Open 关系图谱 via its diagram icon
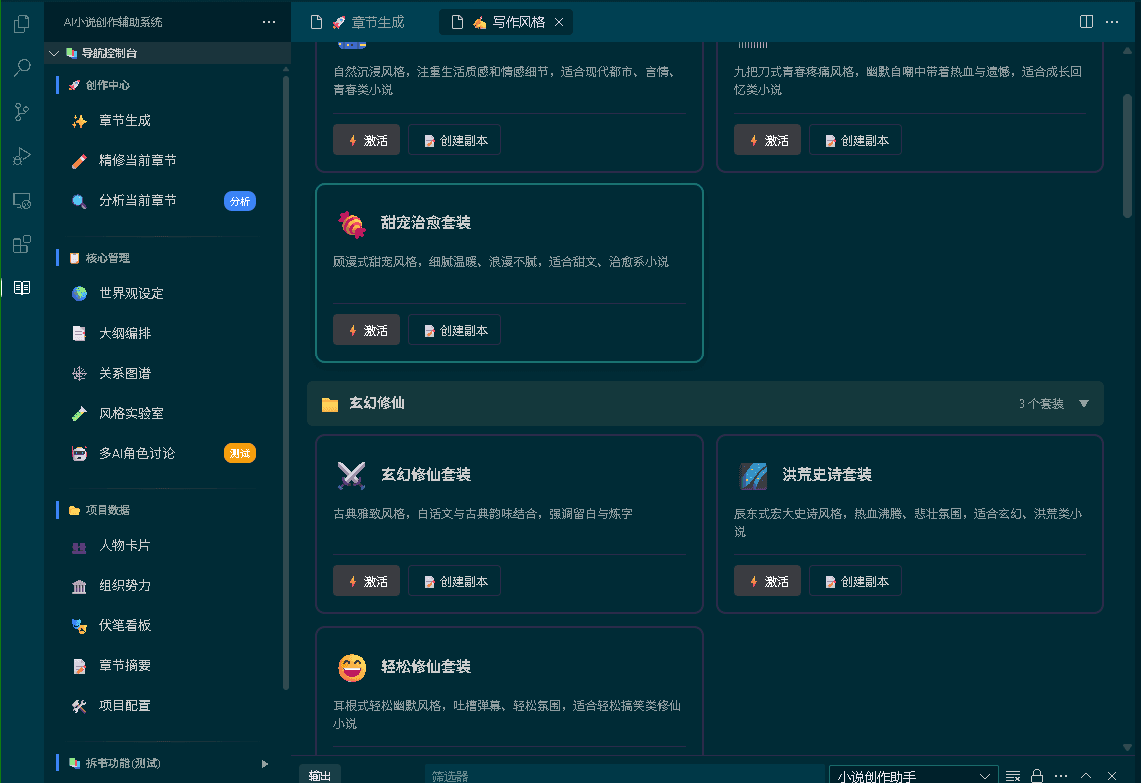The height and width of the screenshot is (783, 1141). pyautogui.click(x=78, y=373)
